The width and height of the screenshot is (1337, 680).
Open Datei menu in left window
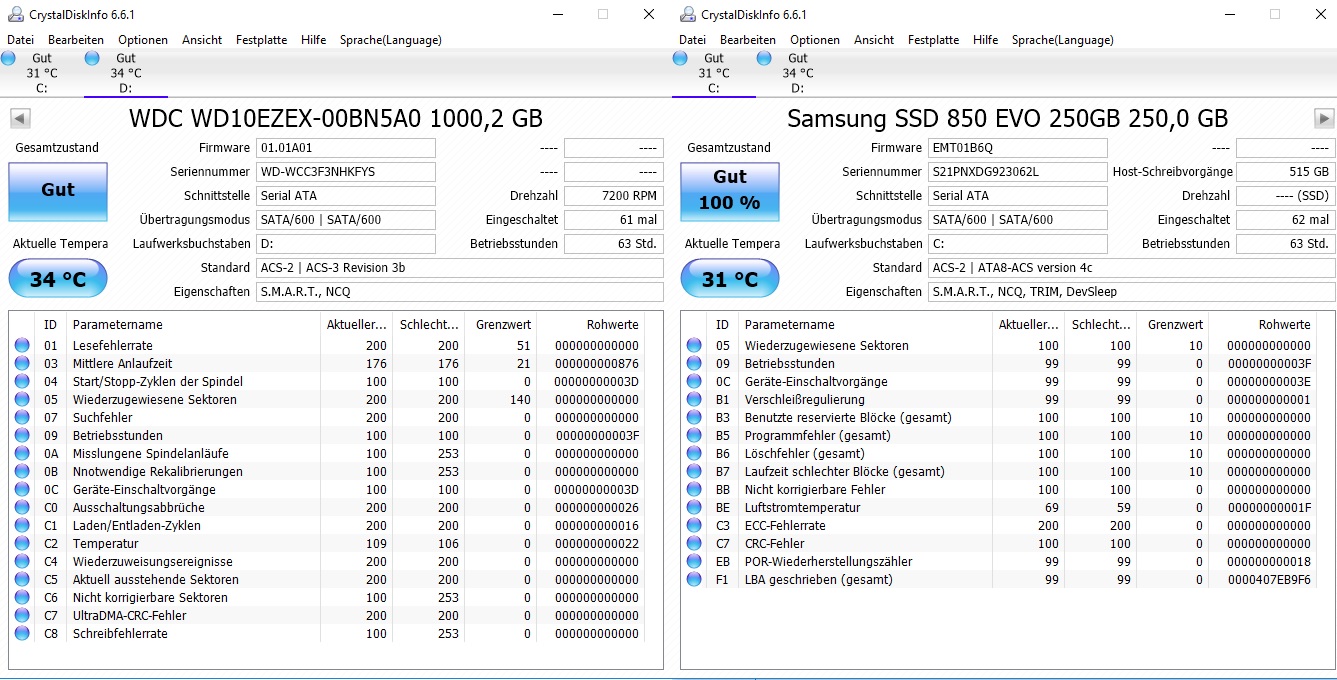(x=21, y=40)
